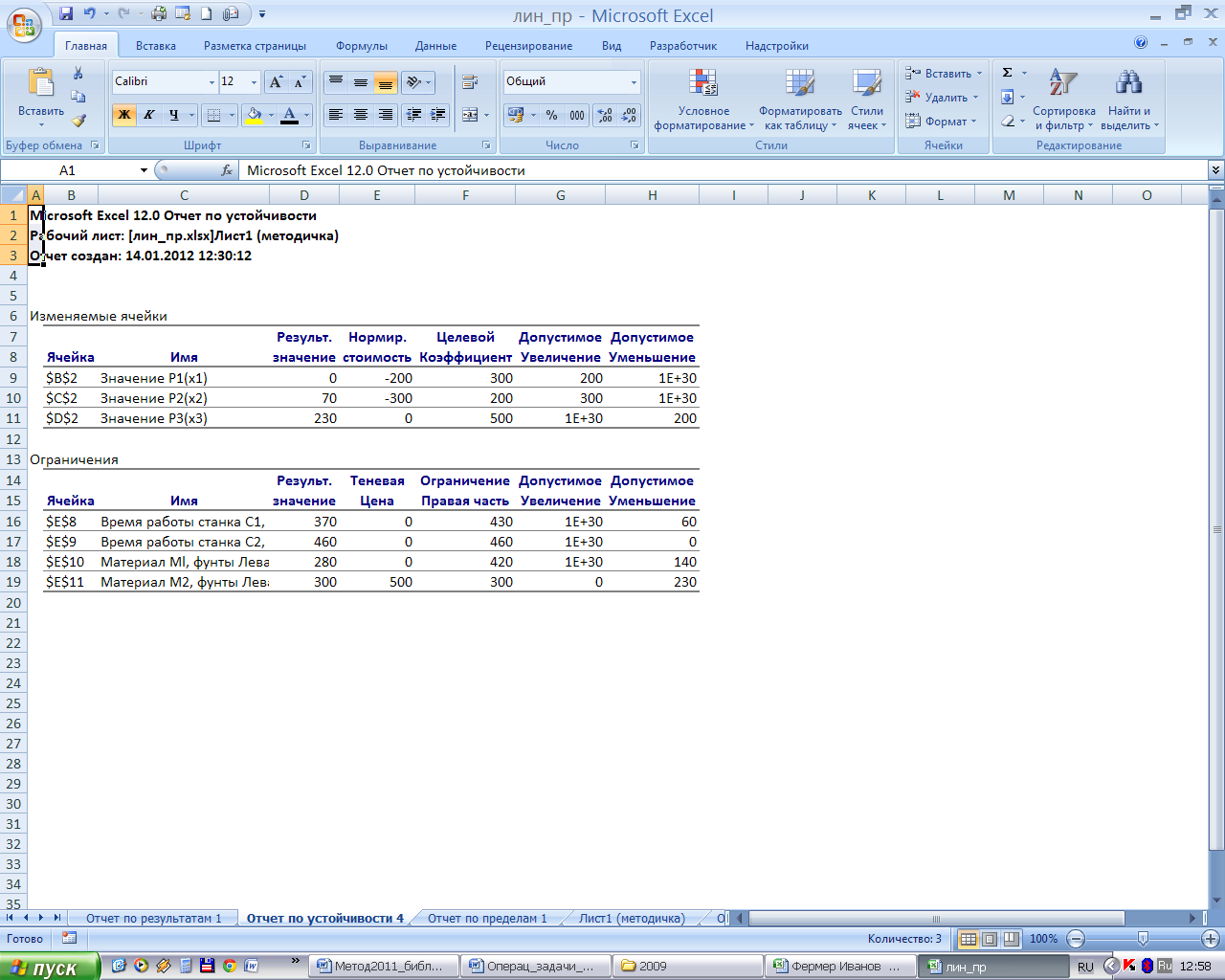Toggle wrap text
Viewport: 1225px width, 980px height.
[470, 82]
